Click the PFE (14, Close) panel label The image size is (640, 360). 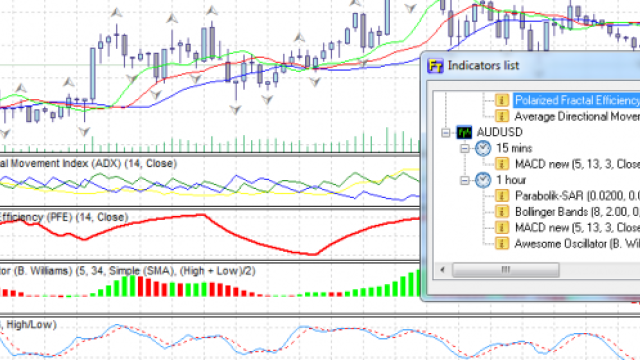[x=64, y=217]
